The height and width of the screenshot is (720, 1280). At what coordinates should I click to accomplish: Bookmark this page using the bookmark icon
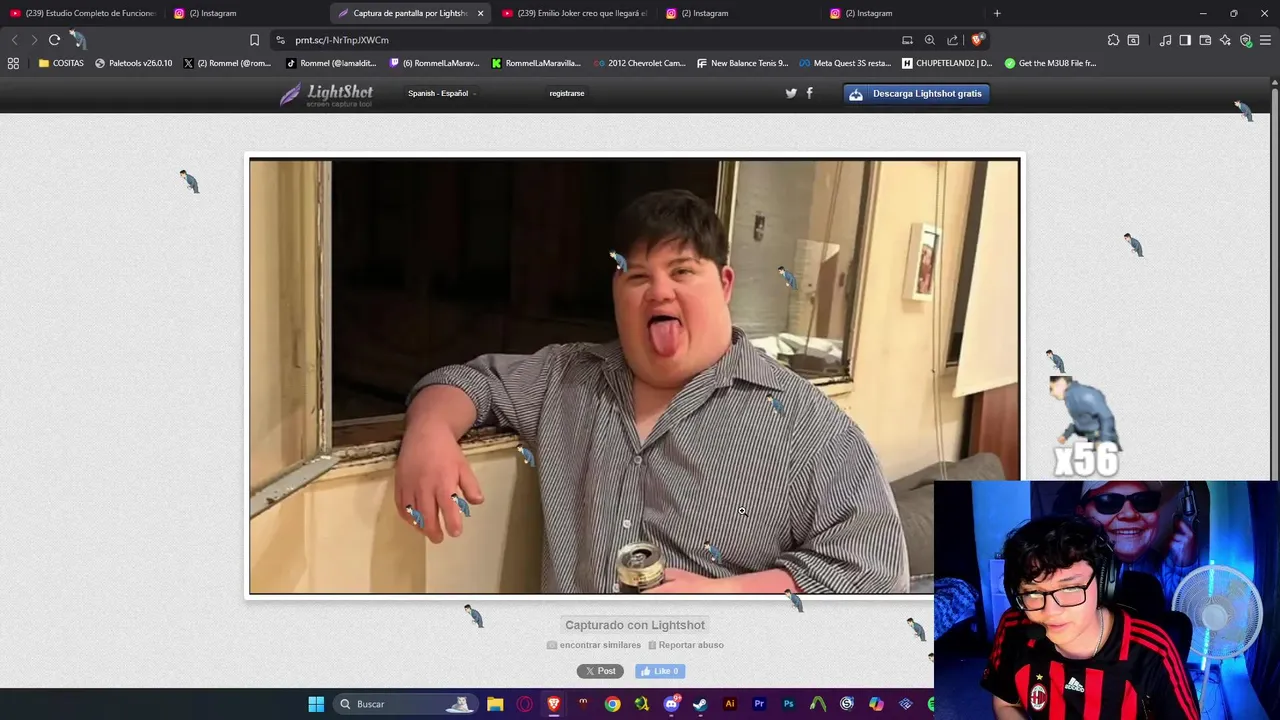[x=254, y=40]
